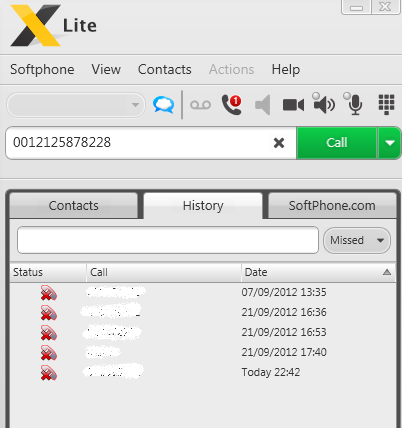The height and width of the screenshot is (428, 402).
Task: Switch to the Contacts tab
Action: pos(74,206)
